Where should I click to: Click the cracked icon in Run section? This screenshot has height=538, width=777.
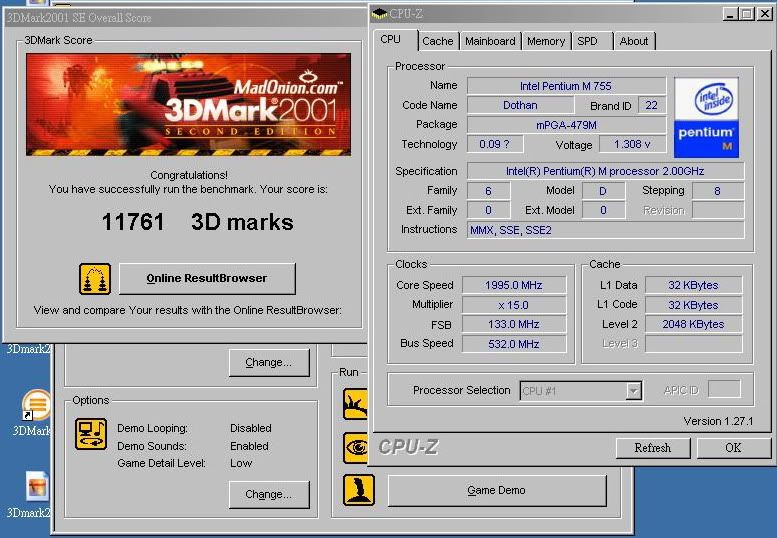[x=356, y=404]
